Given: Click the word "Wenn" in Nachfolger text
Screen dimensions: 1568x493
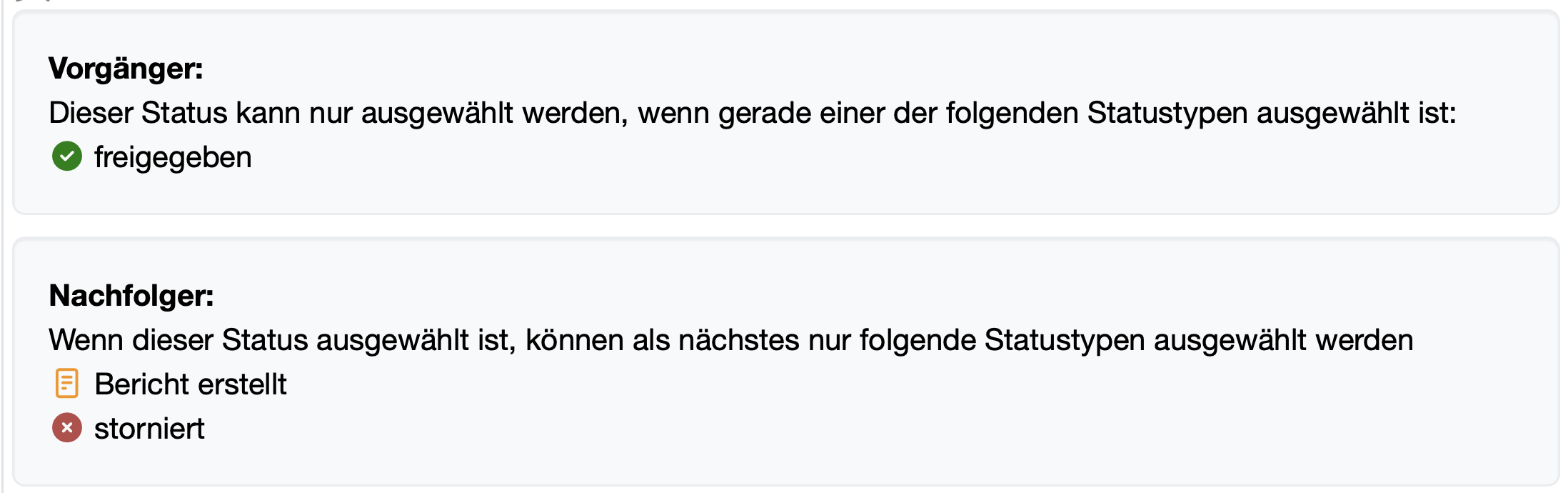Looking at the screenshot, I should pos(86,340).
